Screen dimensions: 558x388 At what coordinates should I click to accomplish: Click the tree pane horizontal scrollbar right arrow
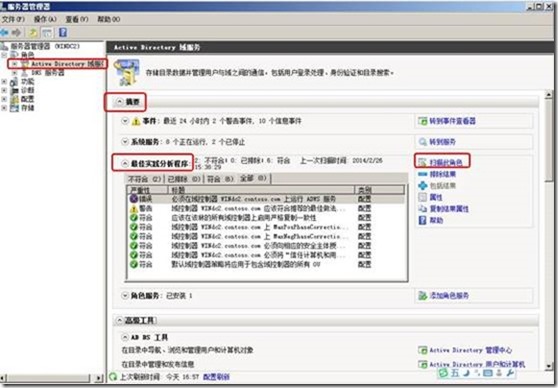pyautogui.click(x=99, y=378)
